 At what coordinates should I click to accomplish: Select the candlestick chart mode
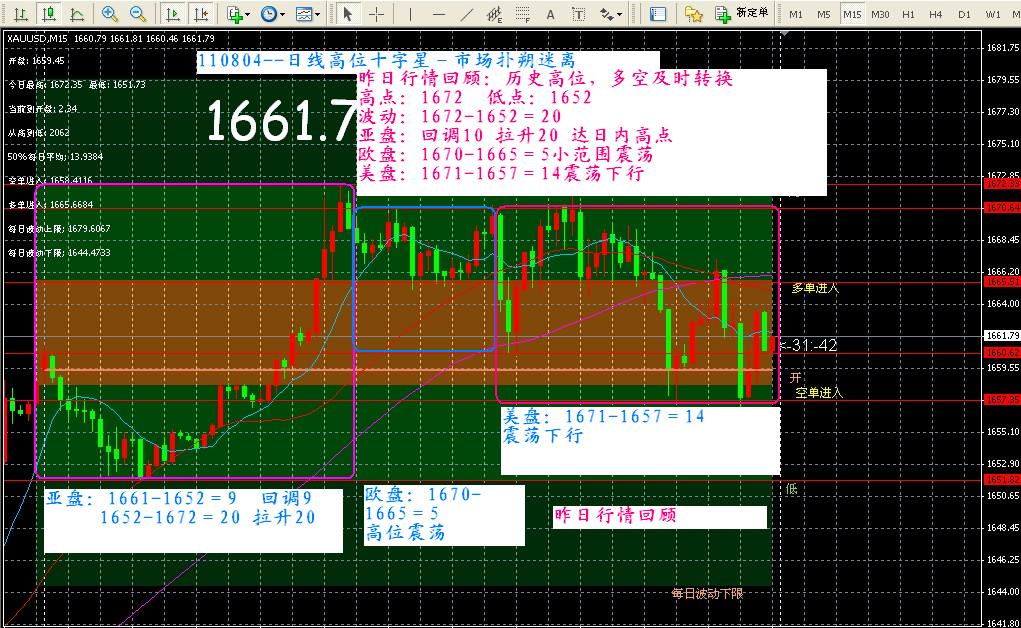pyautogui.click(x=47, y=14)
